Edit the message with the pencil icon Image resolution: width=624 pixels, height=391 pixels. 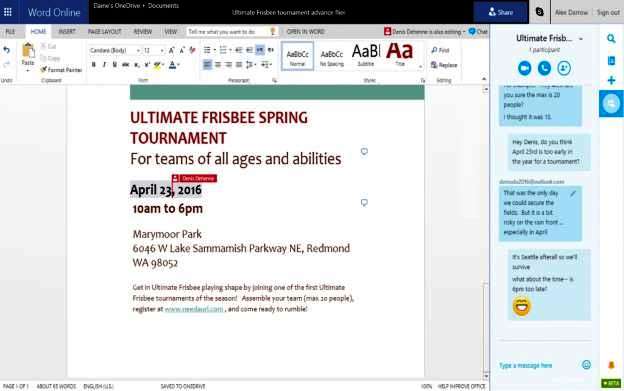coord(573,194)
